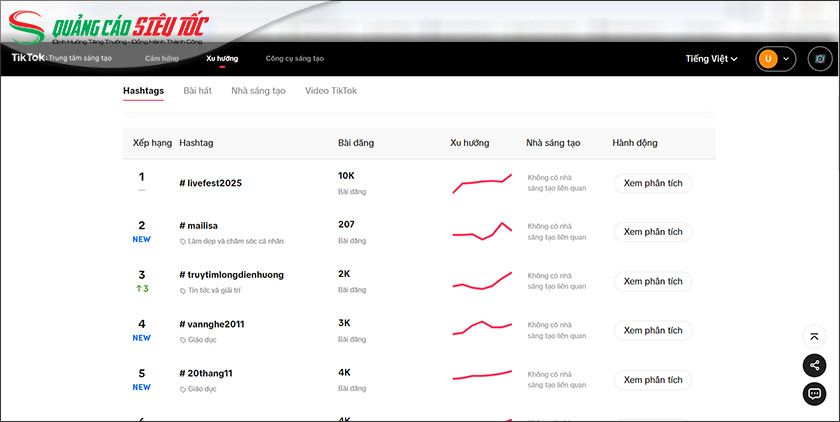Click the 2K post count
Image resolution: width=840 pixels, height=422 pixels.
(x=344, y=274)
